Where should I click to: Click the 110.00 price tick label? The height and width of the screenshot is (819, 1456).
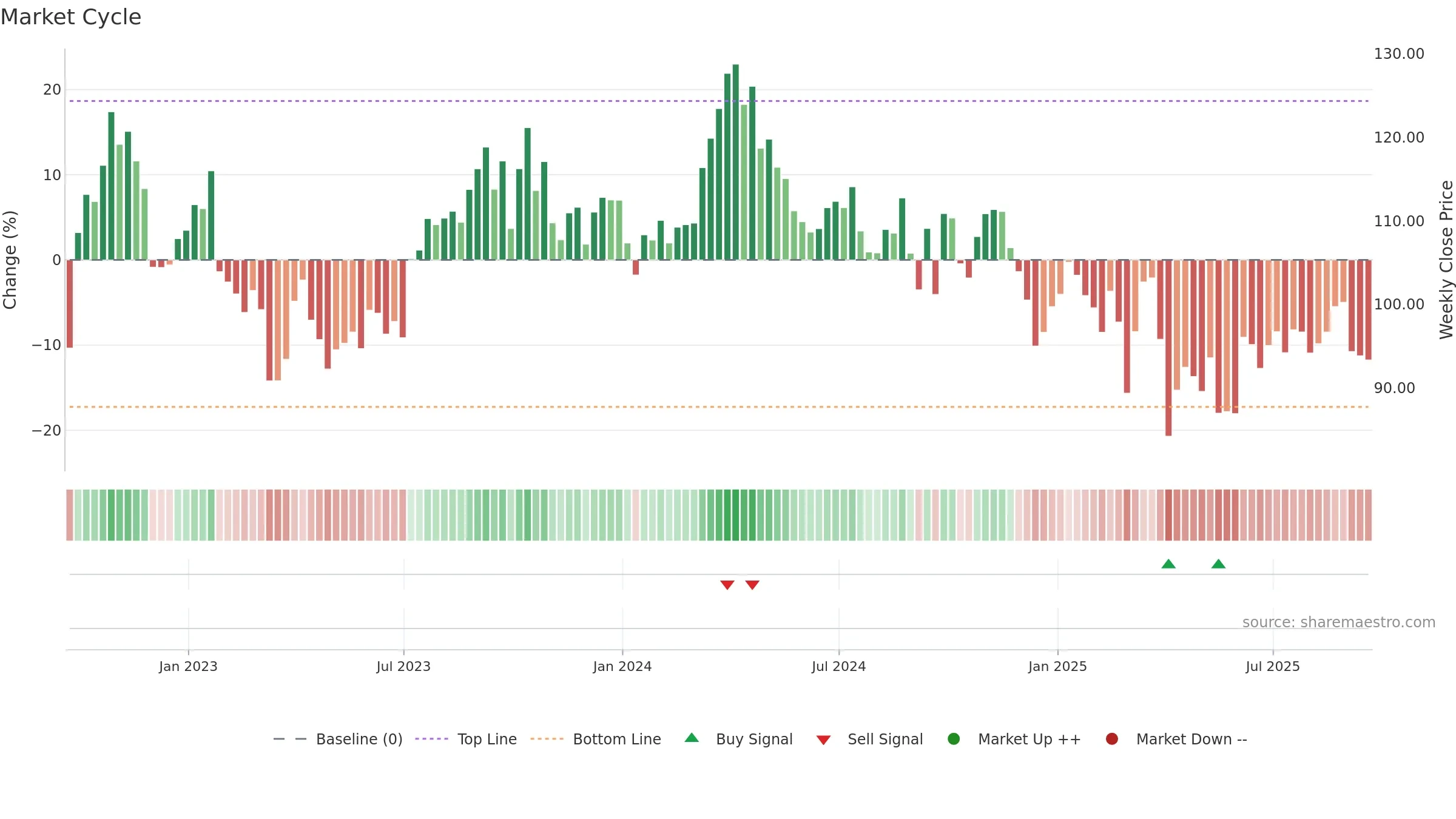(1399, 221)
